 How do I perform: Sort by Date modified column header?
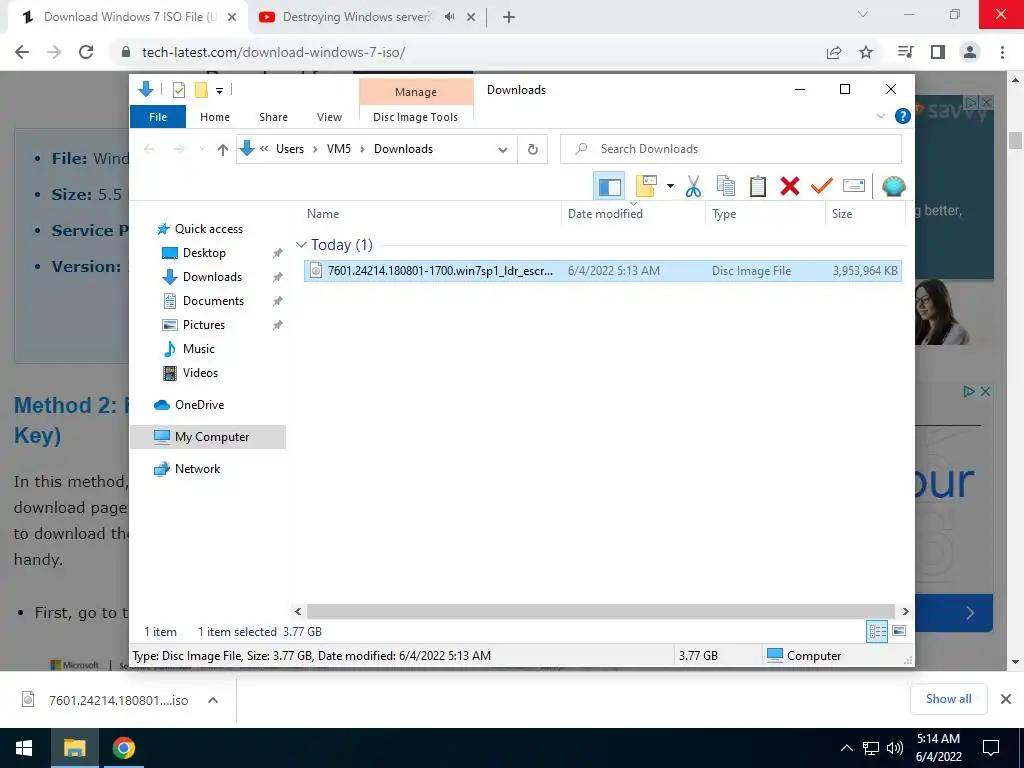tap(633, 214)
